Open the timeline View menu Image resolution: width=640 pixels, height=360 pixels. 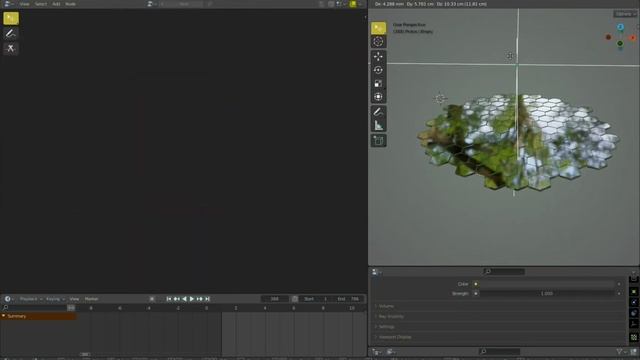coord(74,299)
